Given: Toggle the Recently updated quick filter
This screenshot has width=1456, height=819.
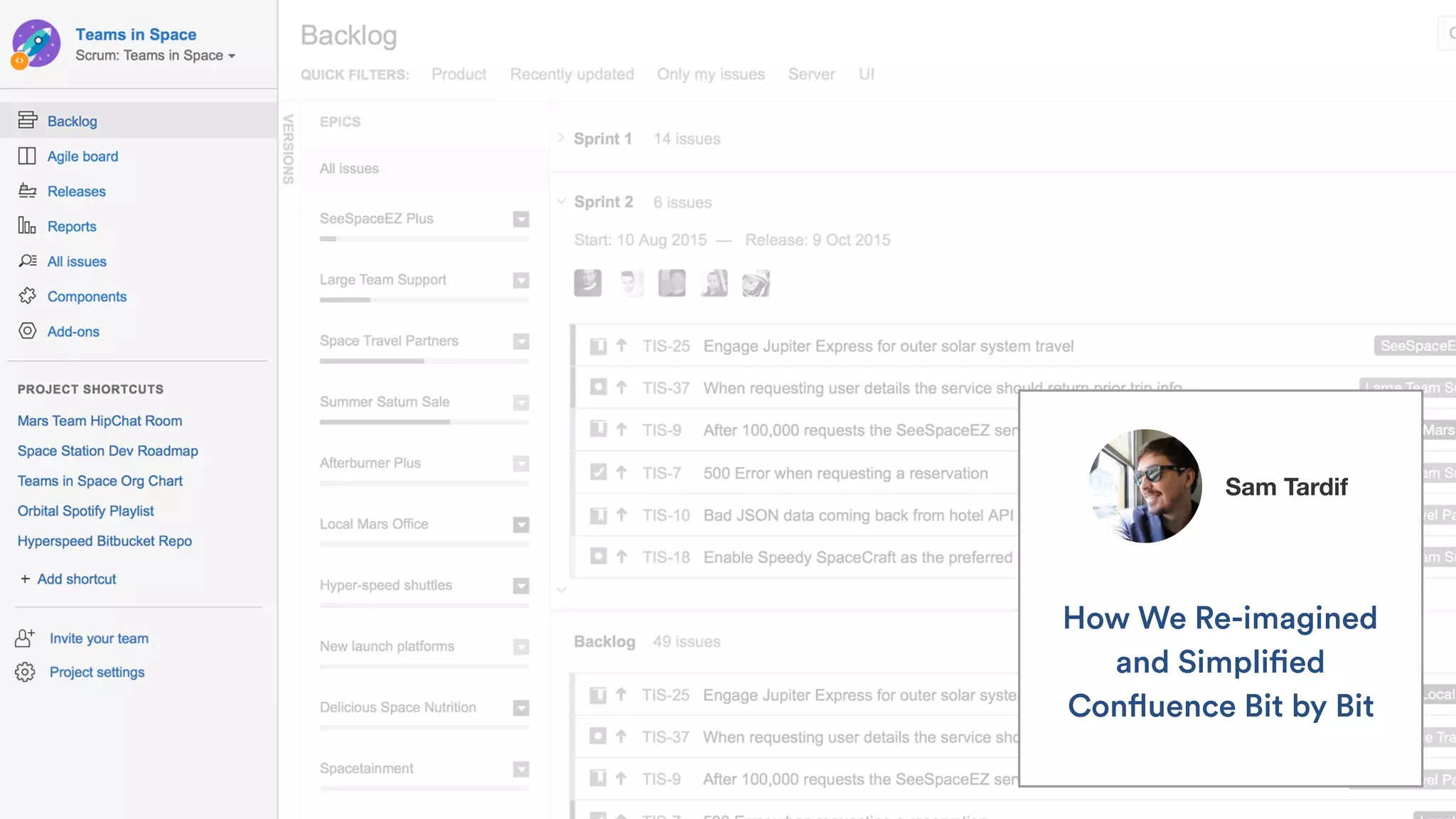Looking at the screenshot, I should click(x=572, y=74).
